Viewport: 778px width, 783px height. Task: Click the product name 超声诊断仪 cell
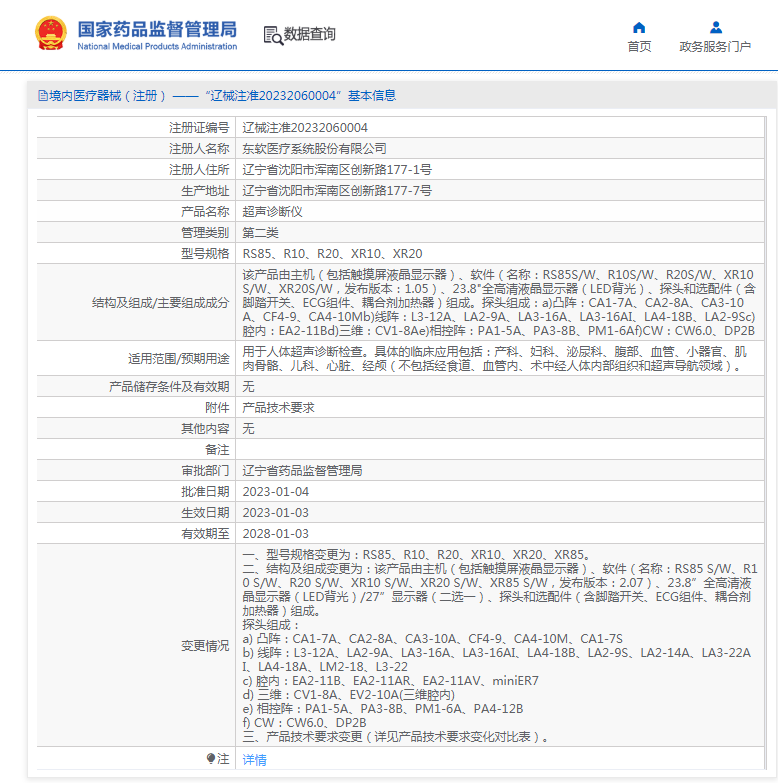(272, 212)
